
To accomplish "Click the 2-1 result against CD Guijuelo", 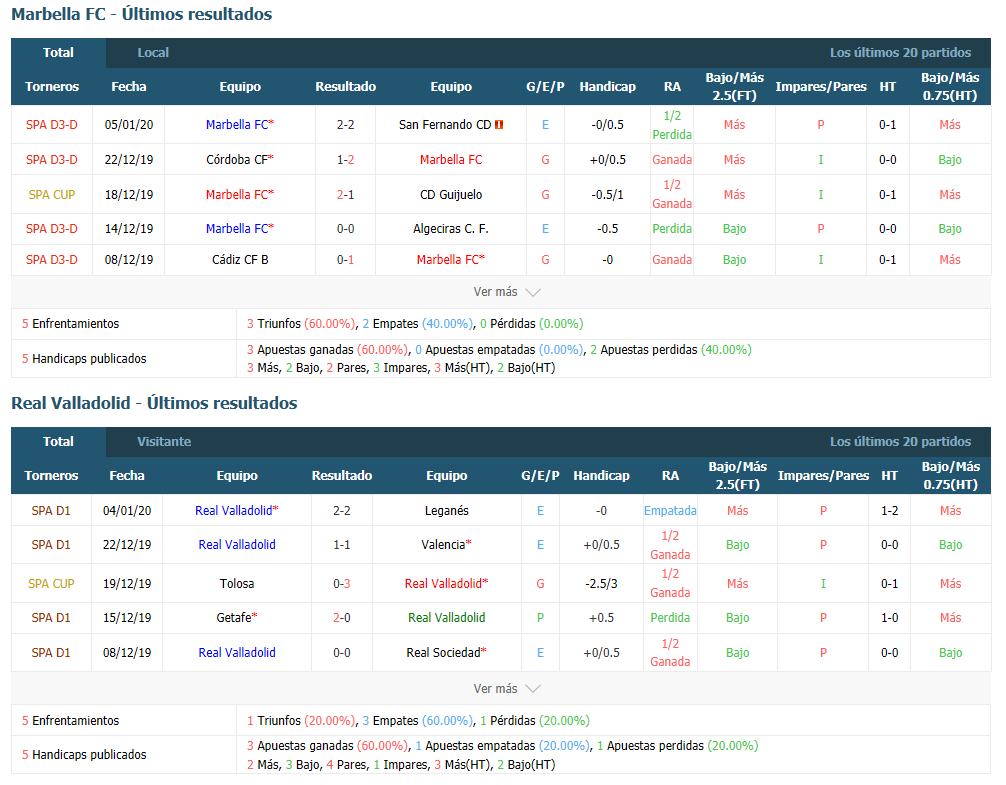I will (x=345, y=195).
